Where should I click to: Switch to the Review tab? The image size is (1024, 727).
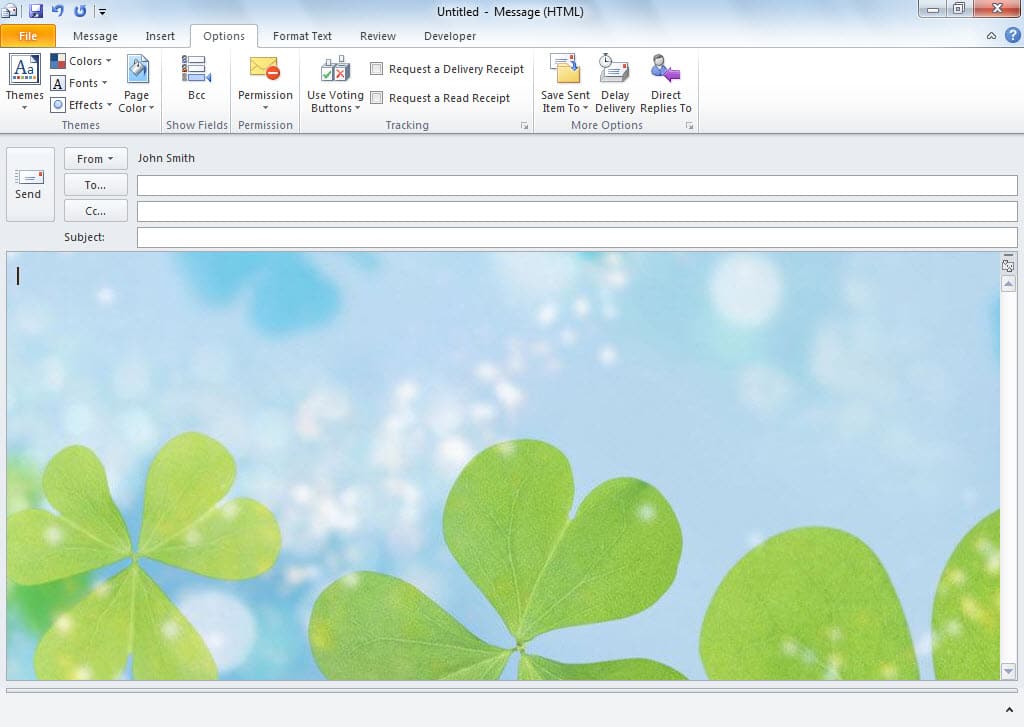(x=377, y=36)
